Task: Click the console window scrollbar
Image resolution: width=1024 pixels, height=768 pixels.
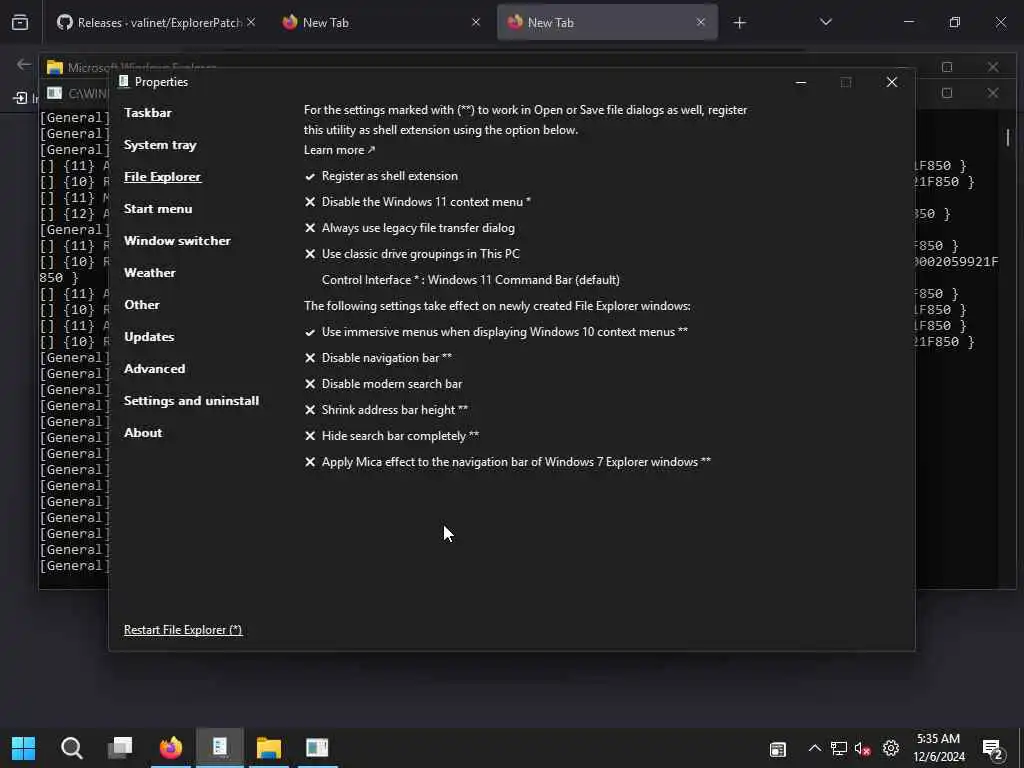Action: 1008,138
